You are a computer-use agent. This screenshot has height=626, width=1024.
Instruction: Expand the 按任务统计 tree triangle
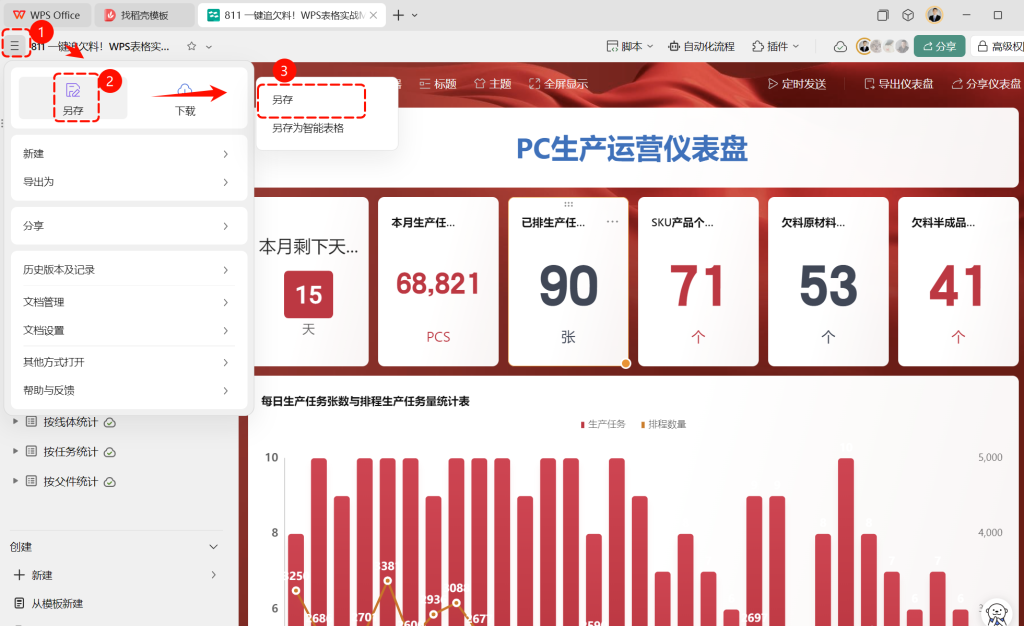tap(15, 451)
